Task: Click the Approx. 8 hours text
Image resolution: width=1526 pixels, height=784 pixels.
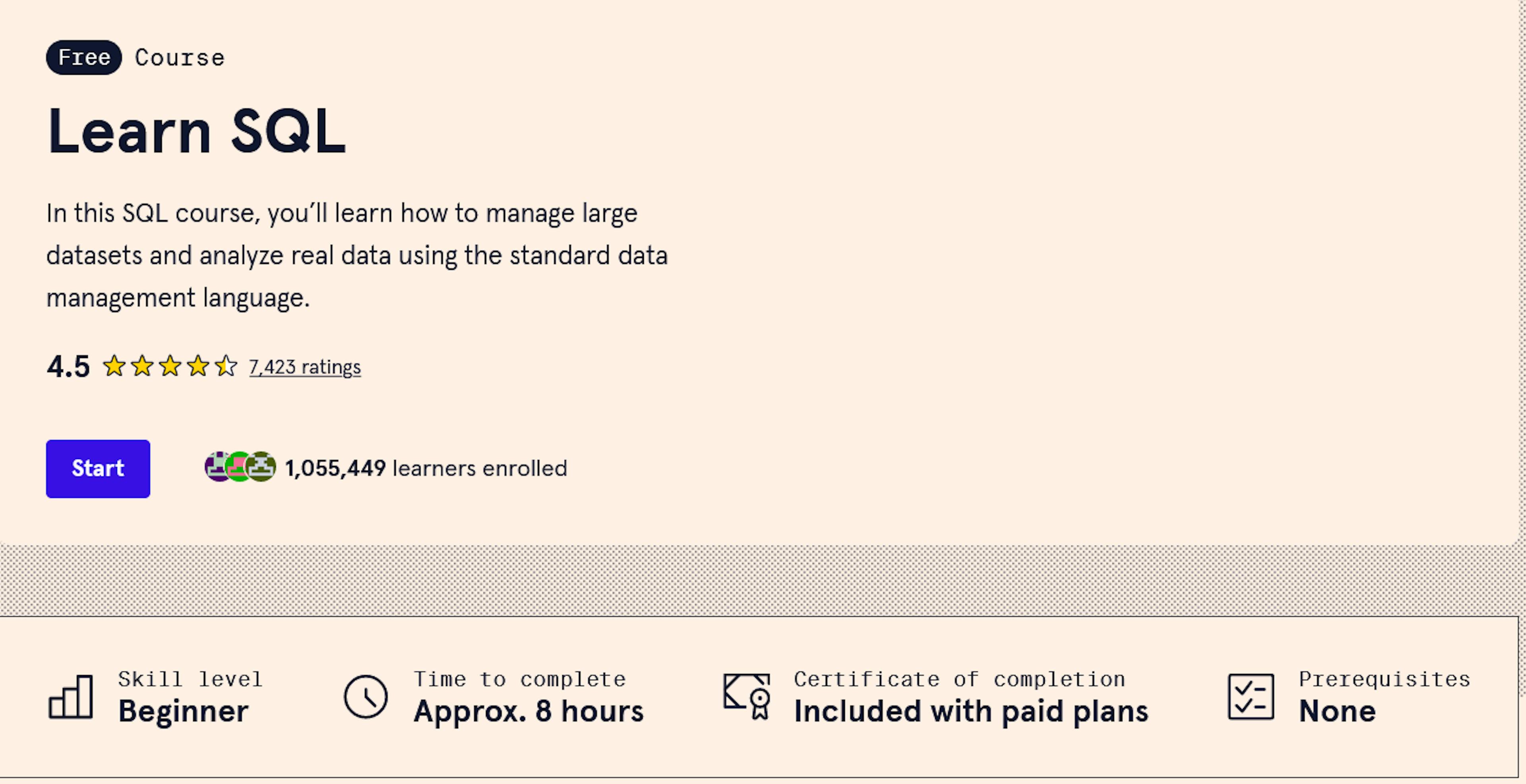Action: coord(529,711)
